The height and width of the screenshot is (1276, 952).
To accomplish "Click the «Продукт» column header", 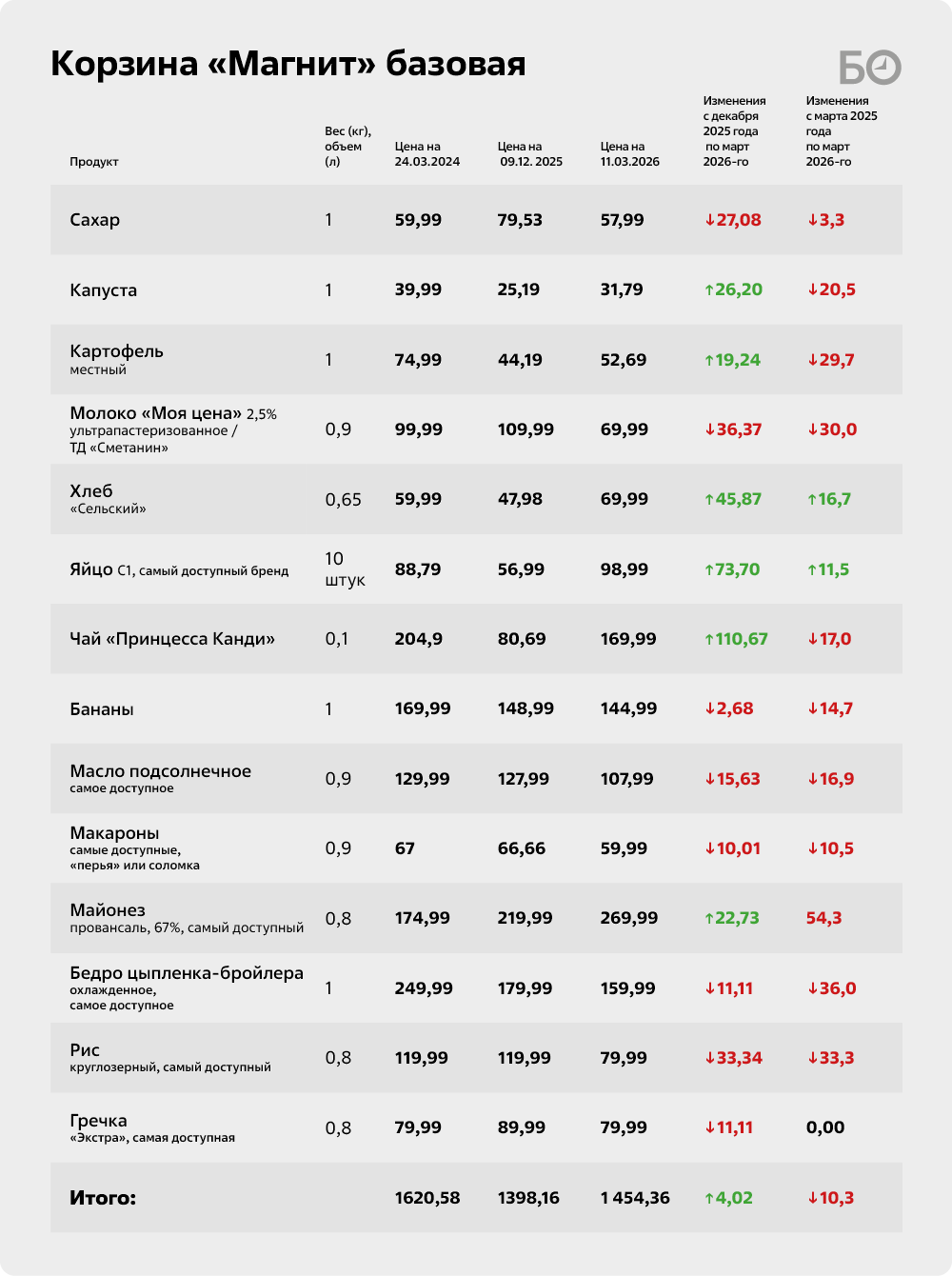I will [94, 162].
